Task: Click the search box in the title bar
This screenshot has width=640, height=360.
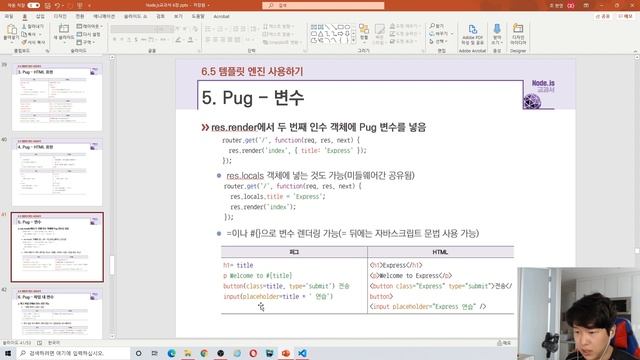Action: click(323, 5)
